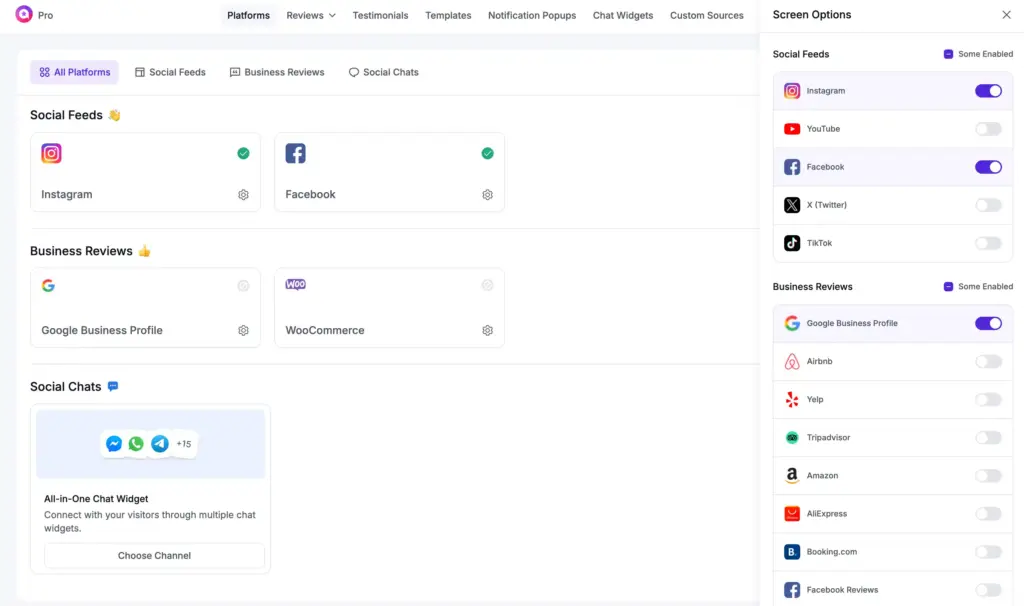Switch to the Social Feeds tab
This screenshot has width=1024, height=606.
[x=170, y=72]
